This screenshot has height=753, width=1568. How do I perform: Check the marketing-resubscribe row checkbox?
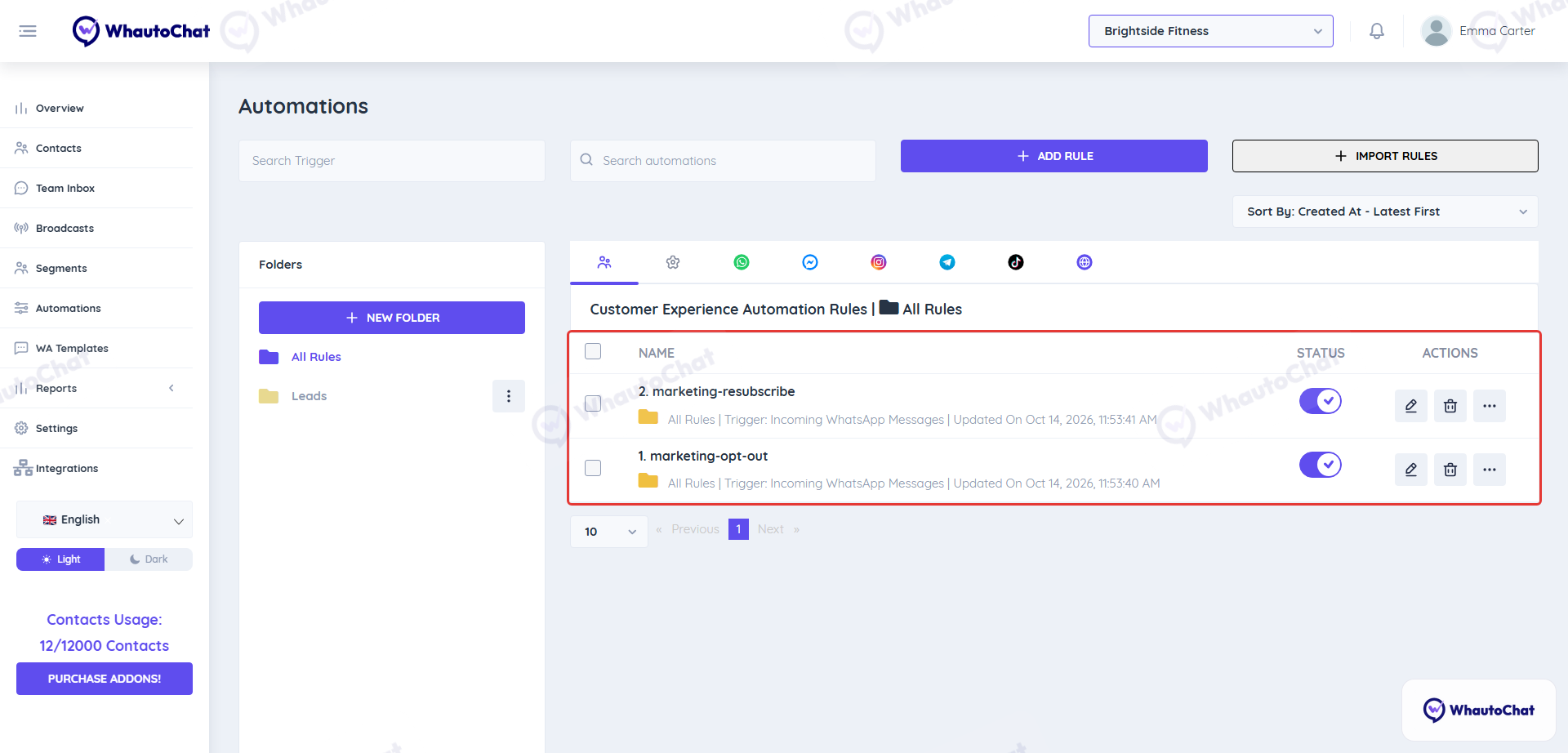pyautogui.click(x=593, y=403)
